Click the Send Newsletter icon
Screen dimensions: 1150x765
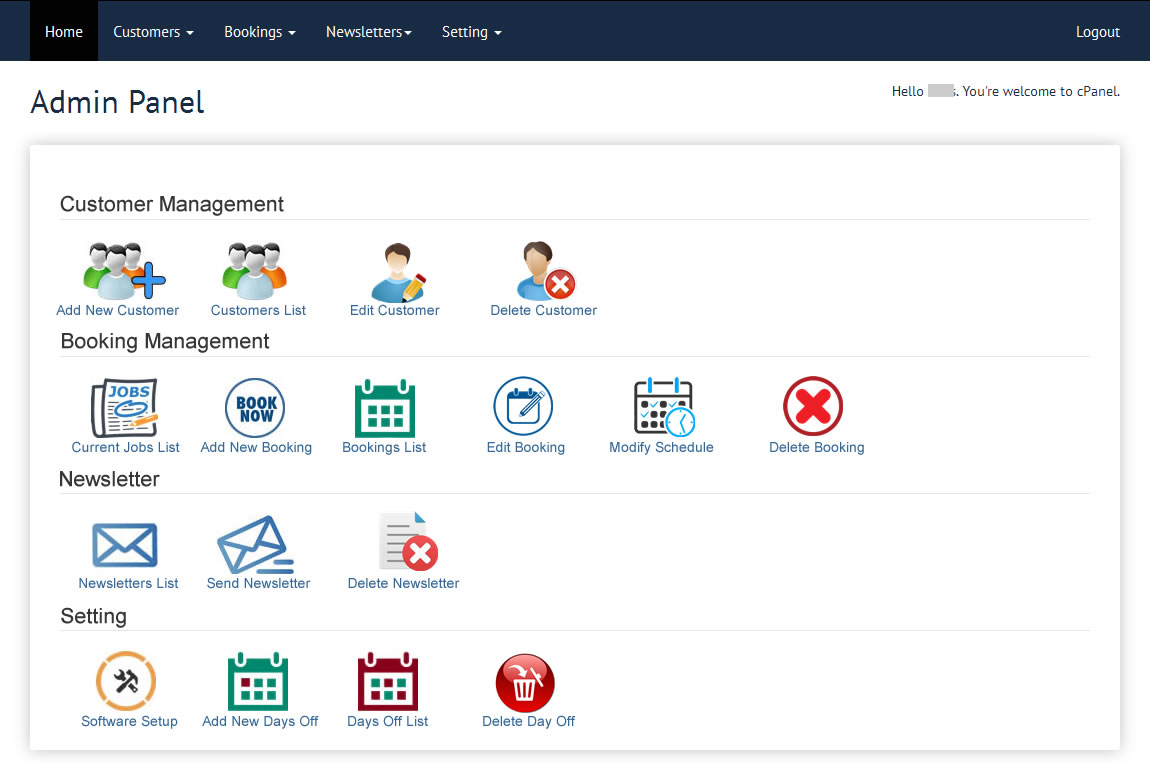tap(255, 545)
